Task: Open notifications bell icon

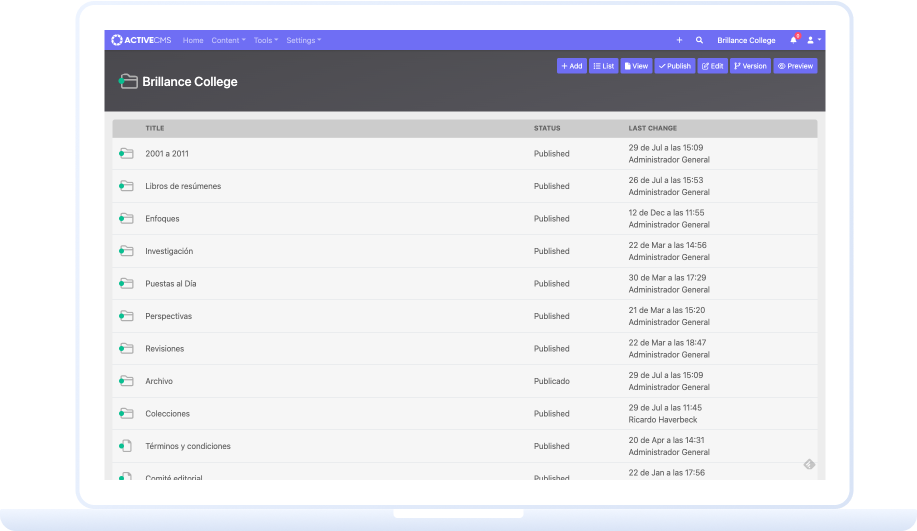Action: tap(794, 40)
